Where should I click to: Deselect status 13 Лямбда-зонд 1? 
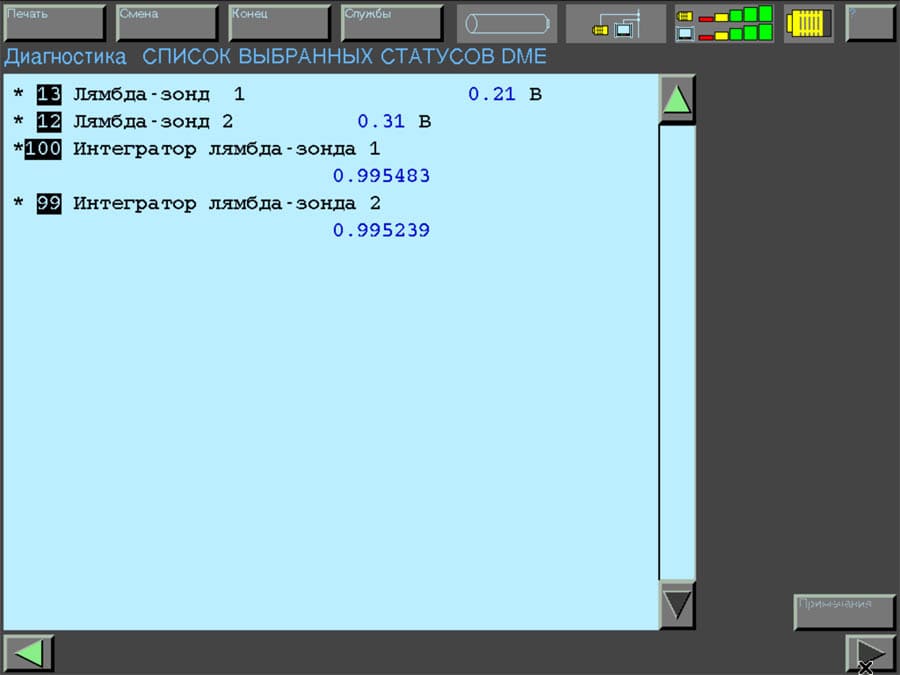coord(50,93)
